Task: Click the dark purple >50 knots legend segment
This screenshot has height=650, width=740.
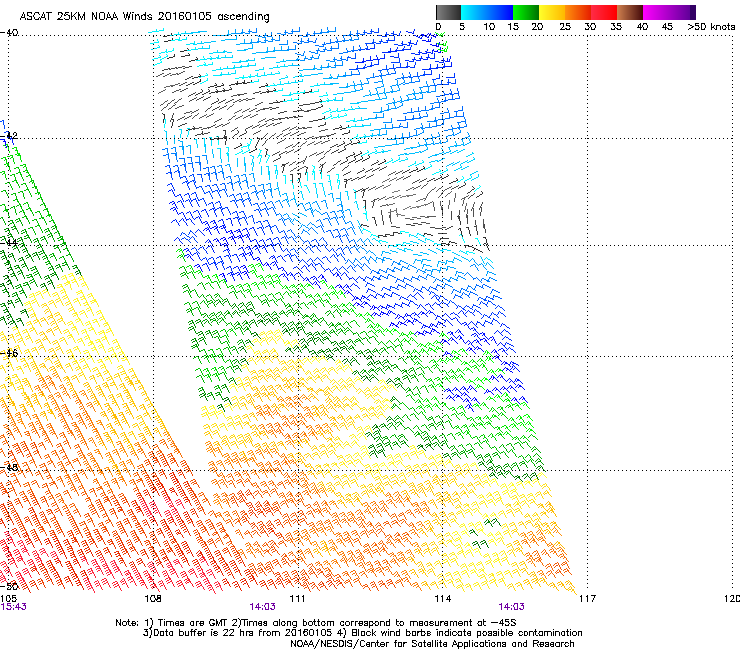Action: click(693, 12)
